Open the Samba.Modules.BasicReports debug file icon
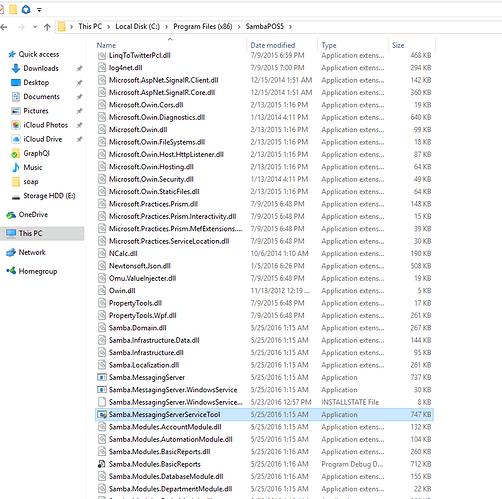Viewport: 502px width, 499px height. coord(102,464)
